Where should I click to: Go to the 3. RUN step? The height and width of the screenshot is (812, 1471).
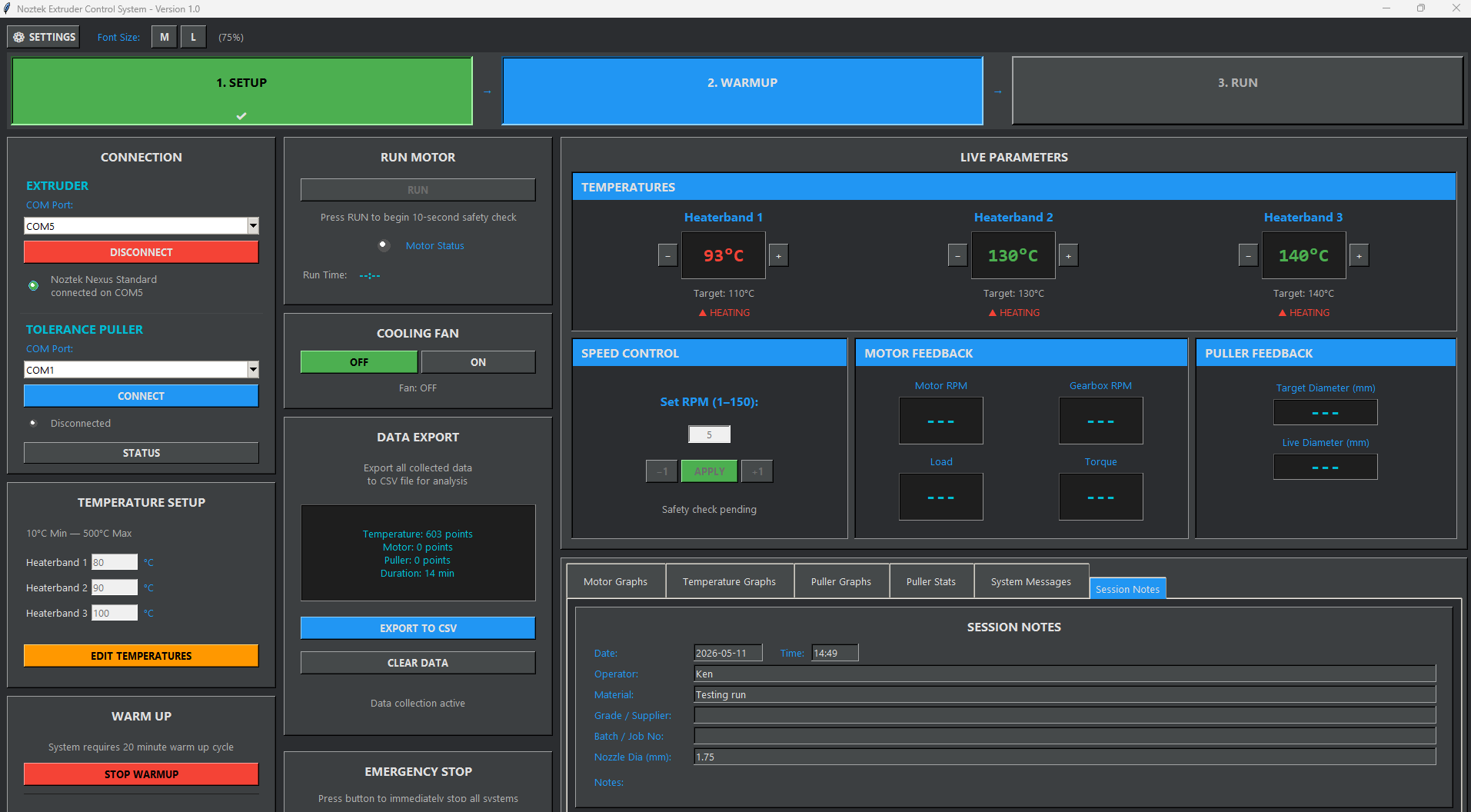point(1237,91)
